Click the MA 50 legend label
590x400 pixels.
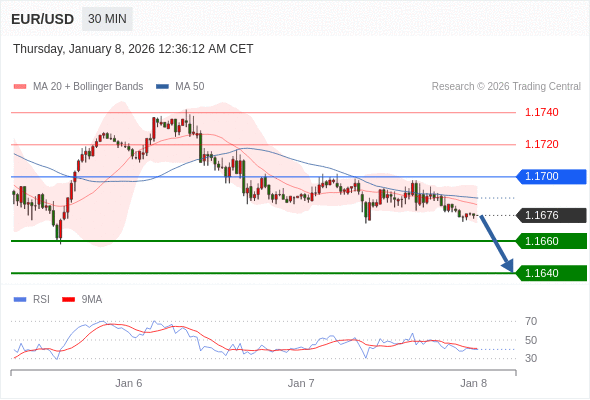tap(190, 87)
